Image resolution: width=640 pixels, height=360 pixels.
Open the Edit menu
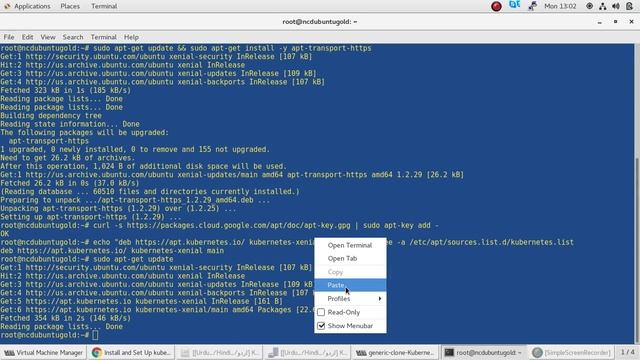(27, 37)
